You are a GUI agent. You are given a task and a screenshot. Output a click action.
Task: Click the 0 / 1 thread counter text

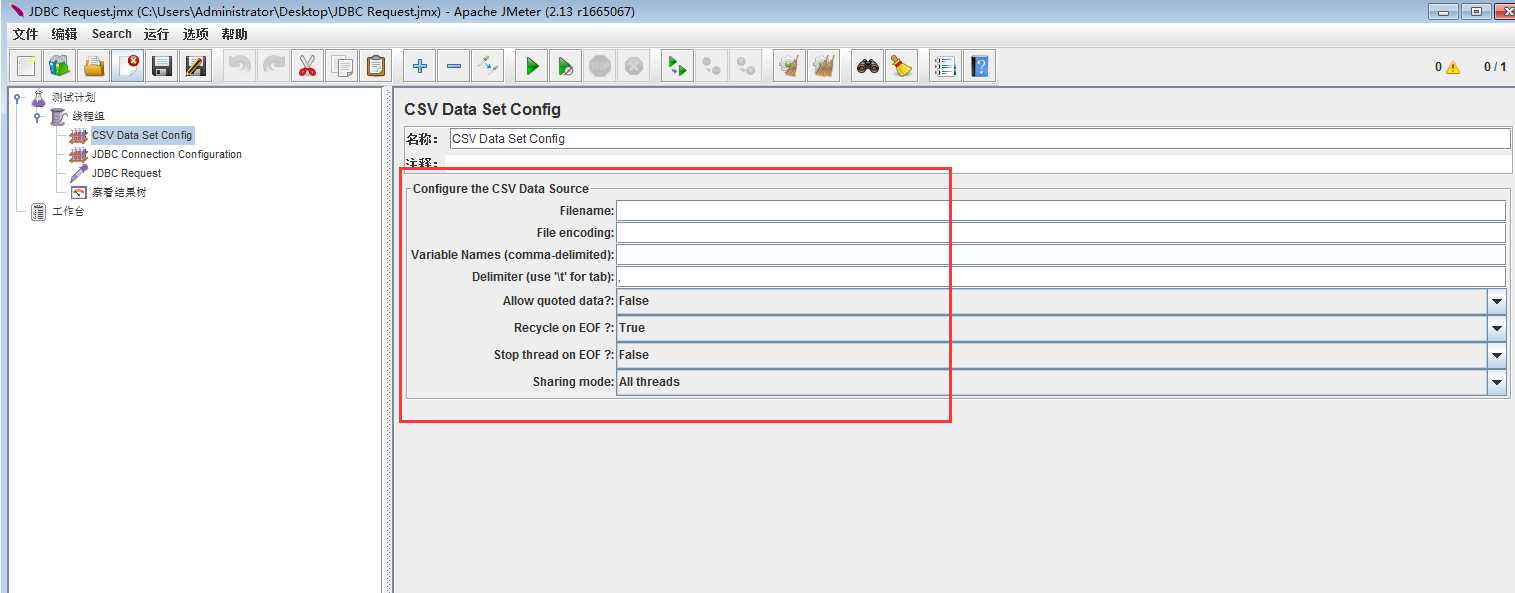[x=1495, y=67]
